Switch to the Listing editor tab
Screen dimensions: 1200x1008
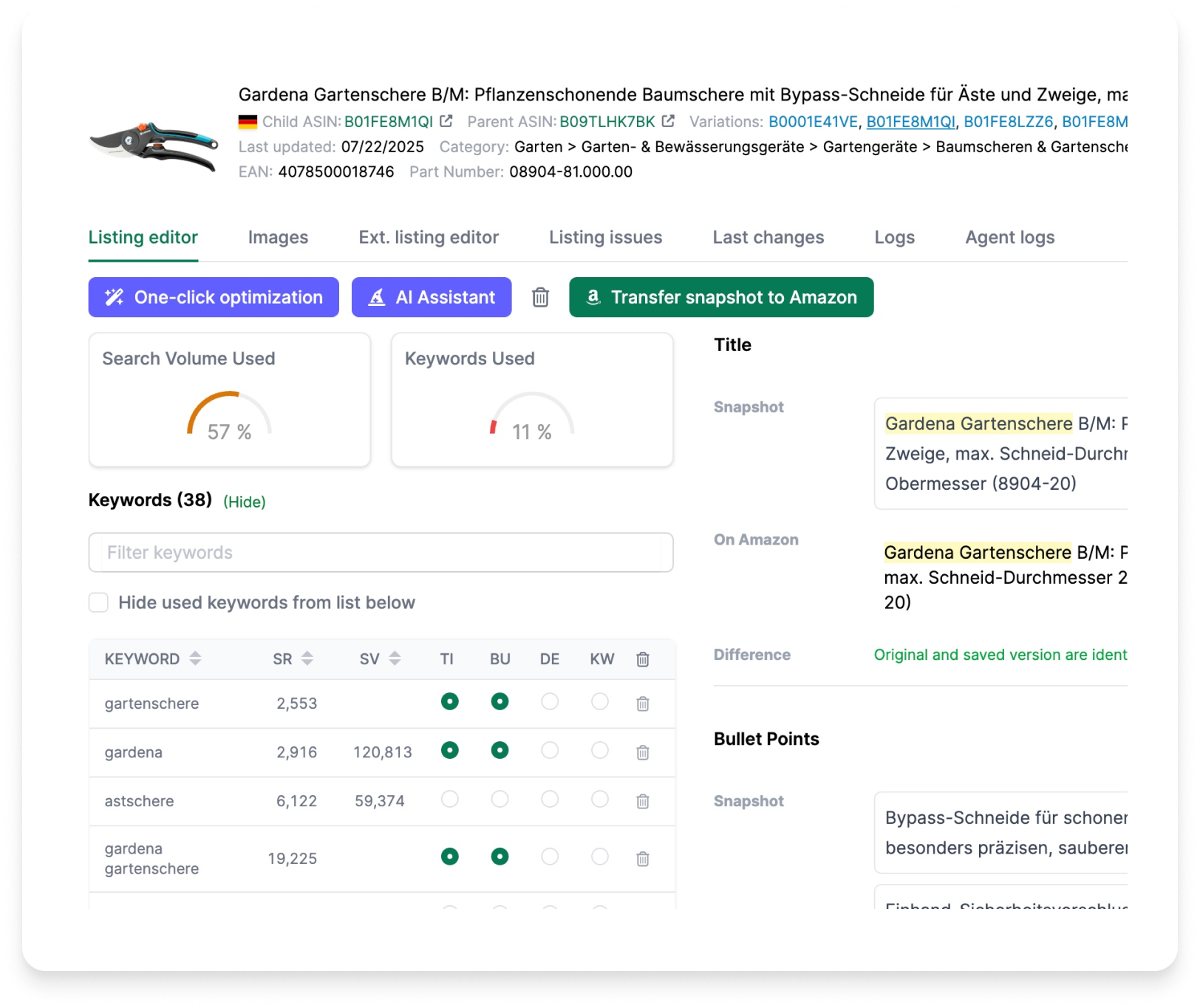143,237
